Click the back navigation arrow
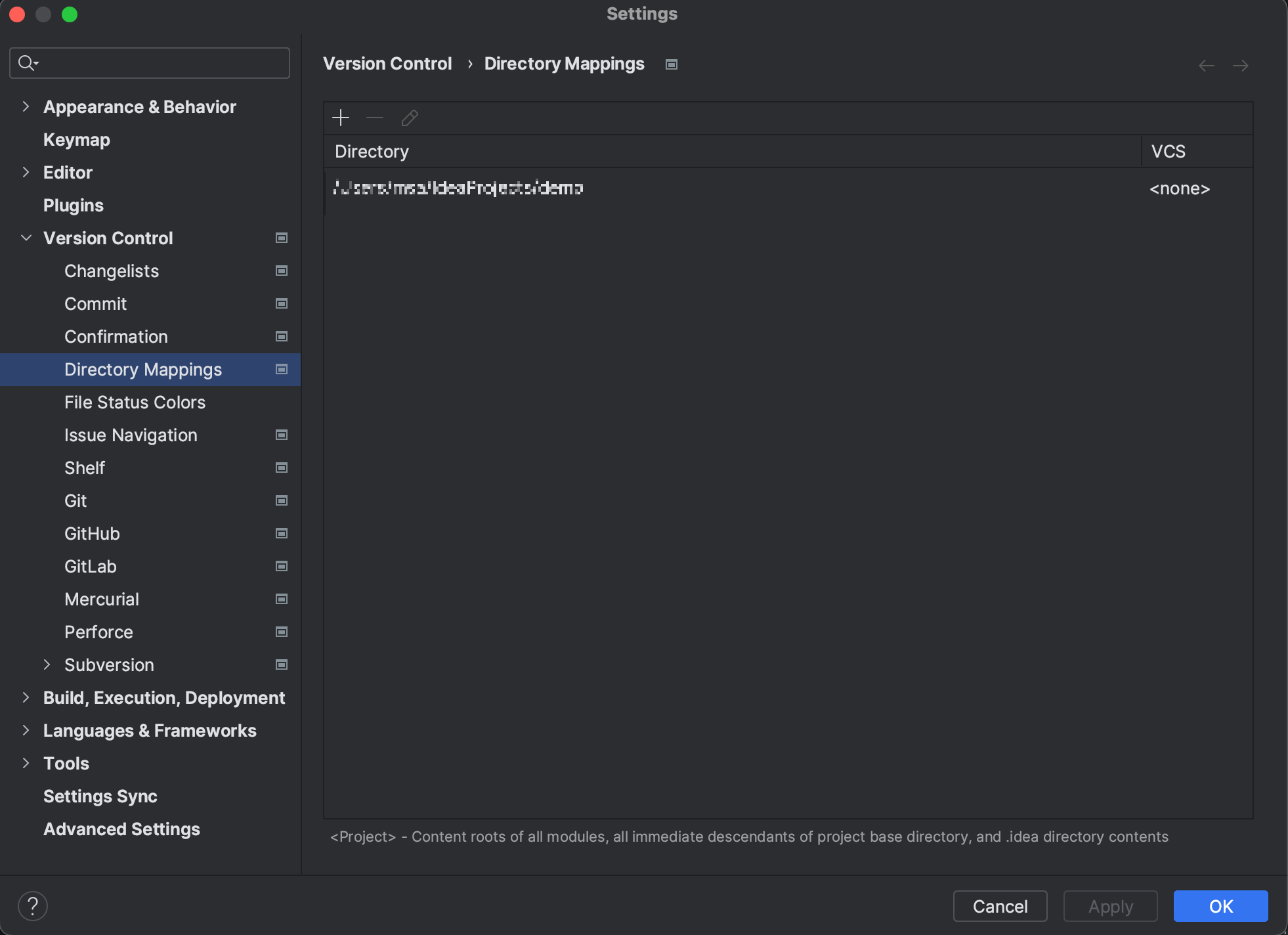Image resolution: width=1288 pixels, height=935 pixels. 1206,66
